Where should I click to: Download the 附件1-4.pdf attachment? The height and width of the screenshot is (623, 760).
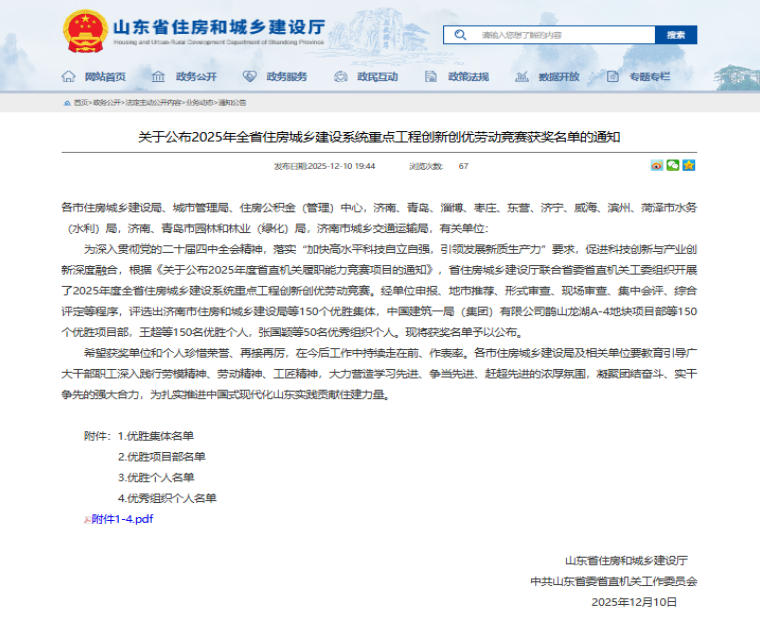click(122, 518)
